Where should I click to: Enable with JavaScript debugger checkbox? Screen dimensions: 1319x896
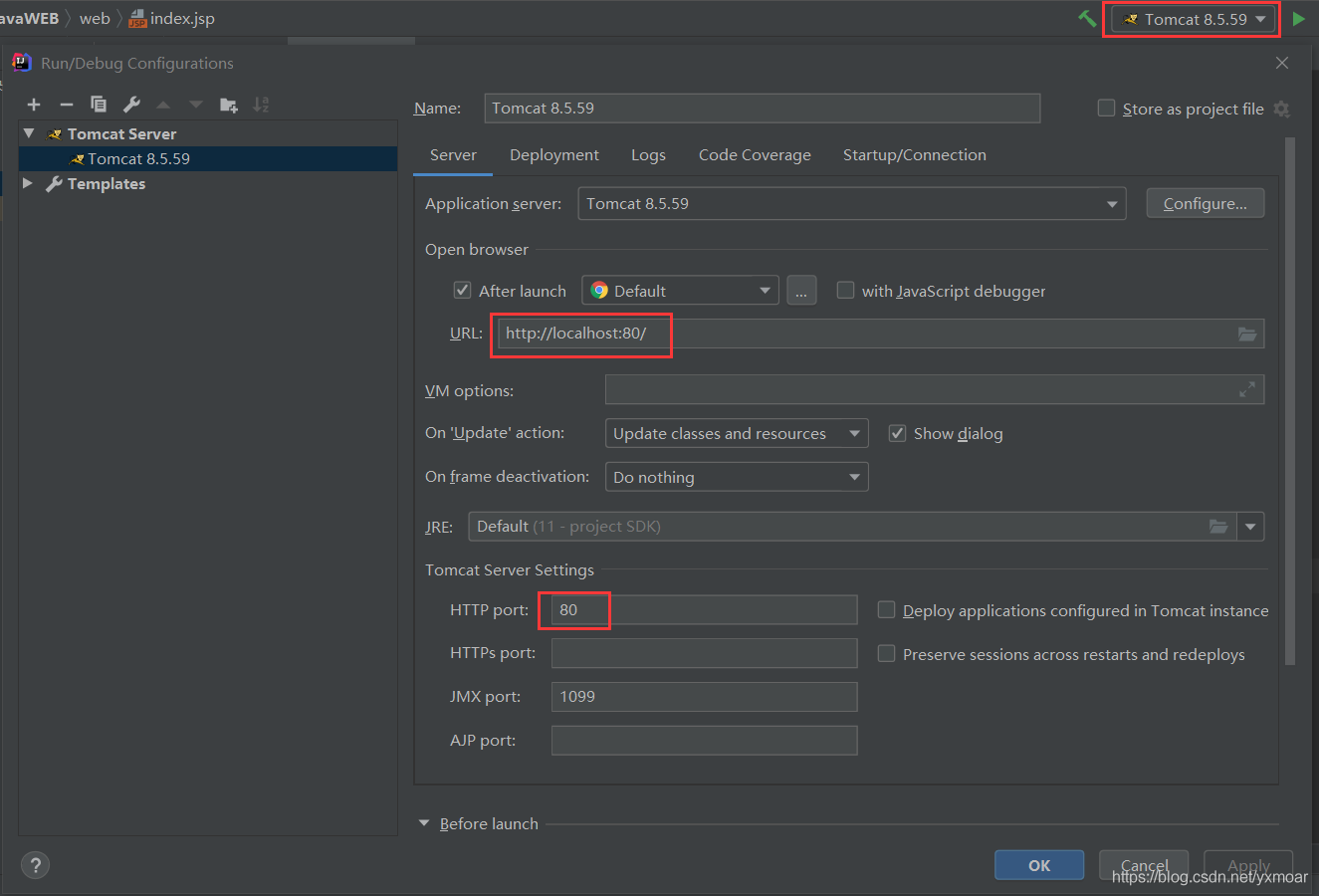click(845, 291)
